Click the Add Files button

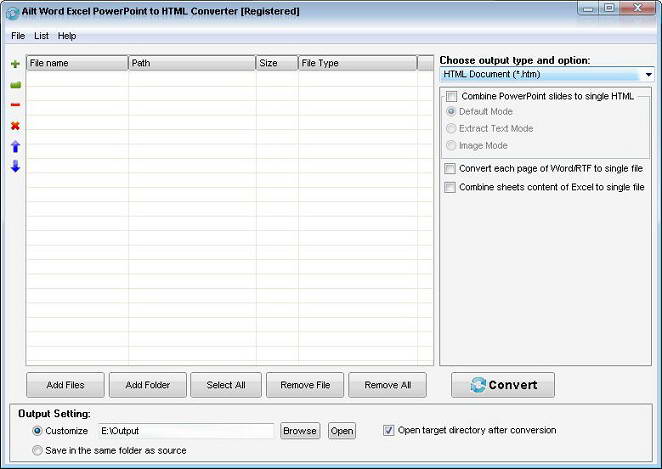tap(65, 385)
